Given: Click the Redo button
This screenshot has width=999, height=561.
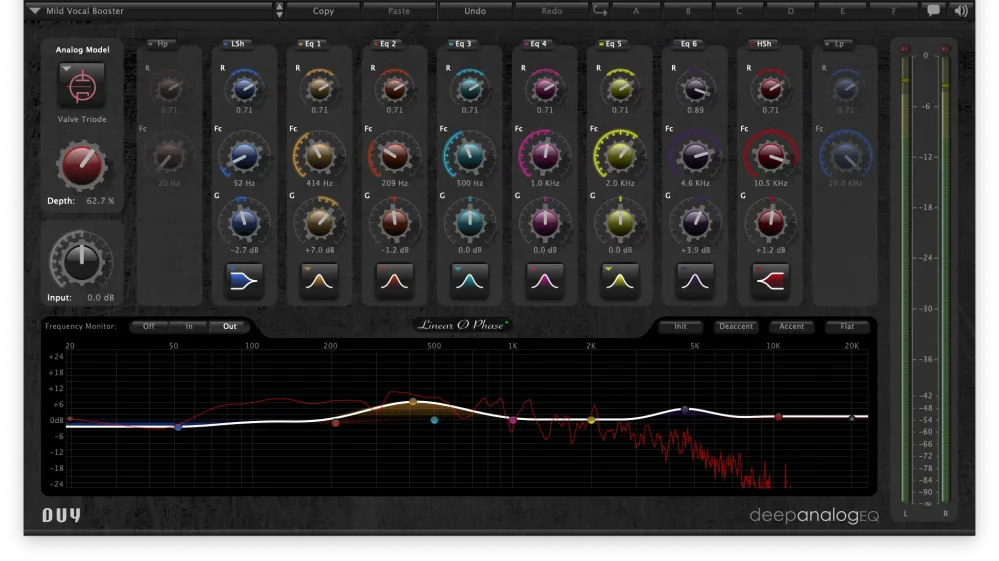Looking at the screenshot, I should pos(552,11).
